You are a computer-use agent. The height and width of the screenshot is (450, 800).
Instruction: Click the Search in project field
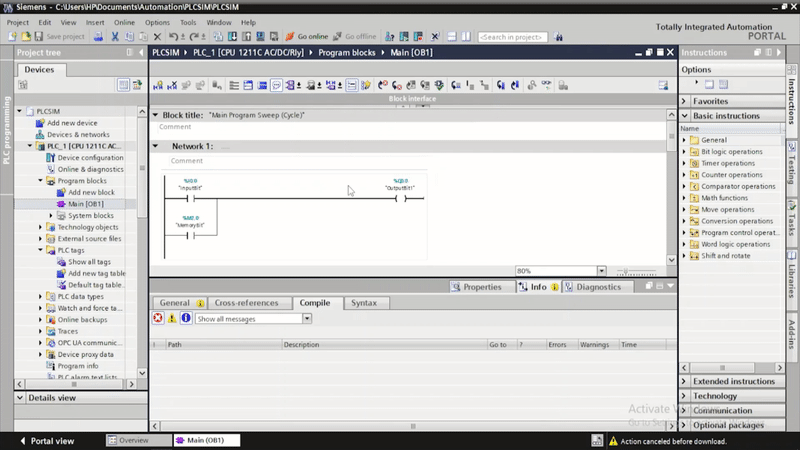coord(511,36)
